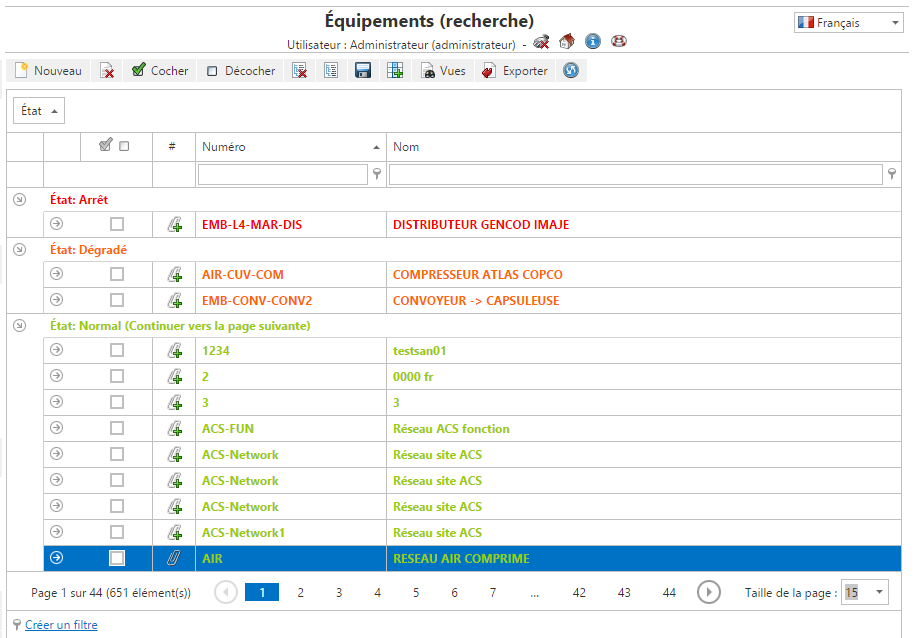Collapse the État: Arrêt group

[20, 200]
